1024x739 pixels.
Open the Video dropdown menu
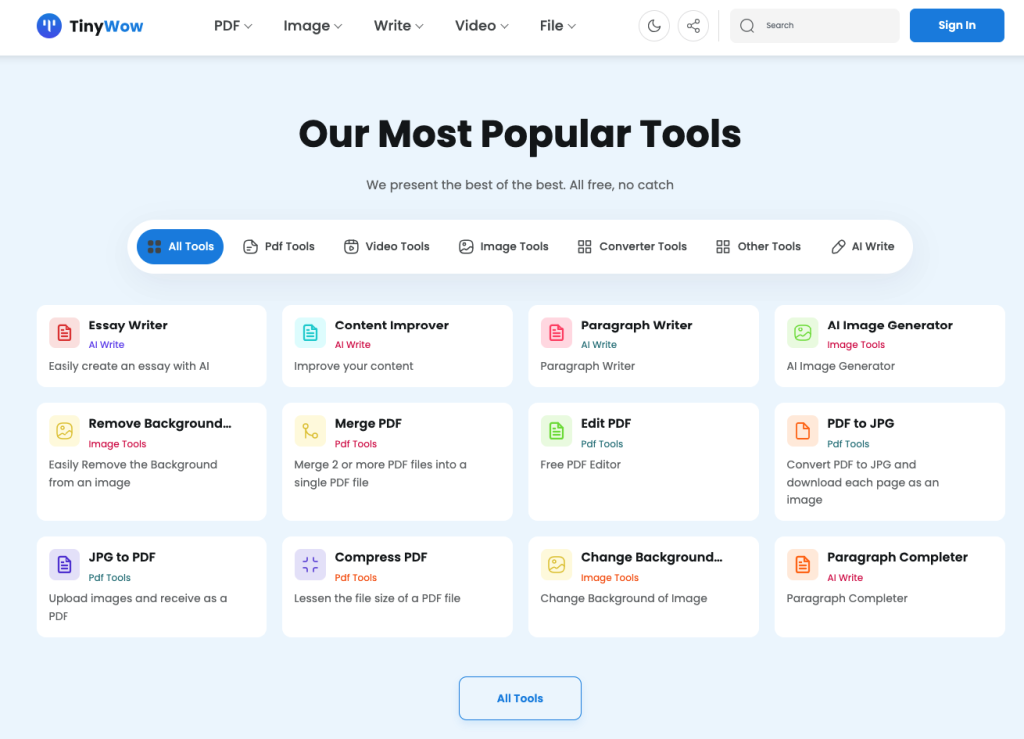[481, 25]
